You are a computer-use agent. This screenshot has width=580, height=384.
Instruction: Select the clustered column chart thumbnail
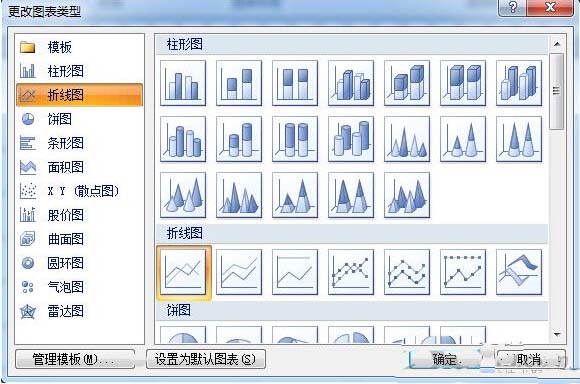tap(183, 83)
